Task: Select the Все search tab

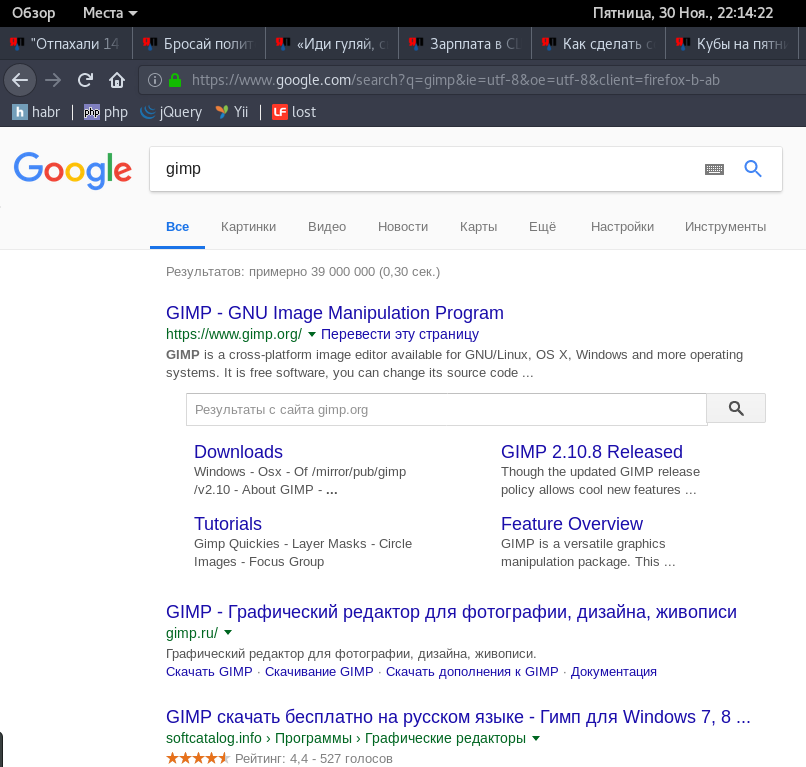Action: pyautogui.click(x=177, y=227)
